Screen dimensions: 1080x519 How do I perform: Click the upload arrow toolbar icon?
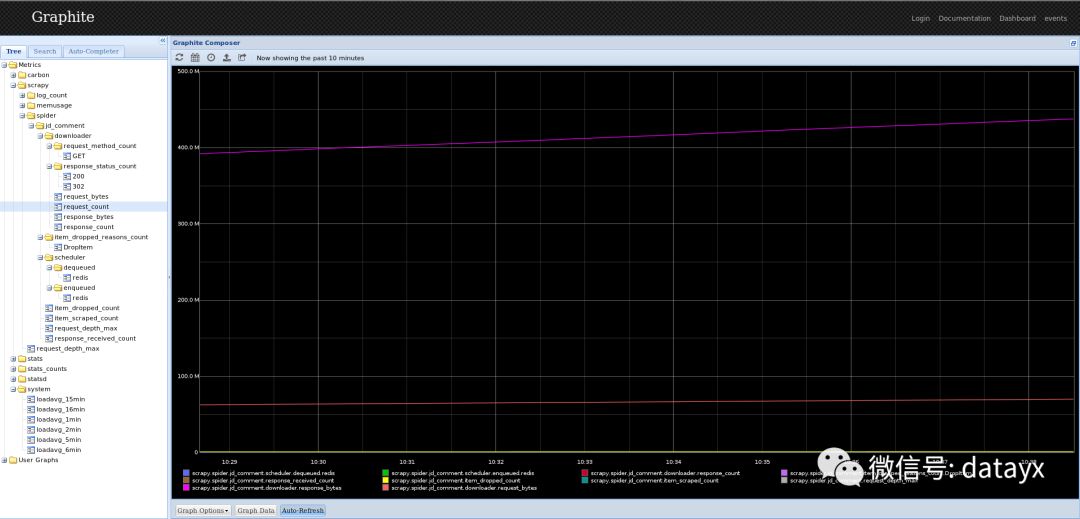[x=227, y=58]
